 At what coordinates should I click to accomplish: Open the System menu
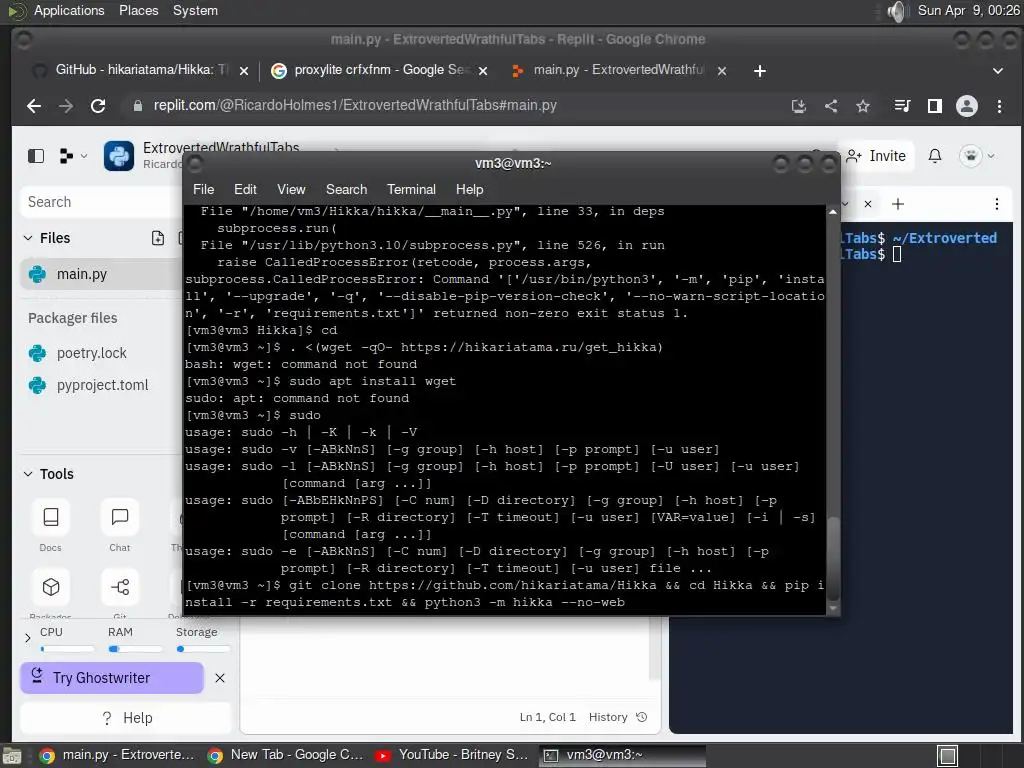pos(195,10)
